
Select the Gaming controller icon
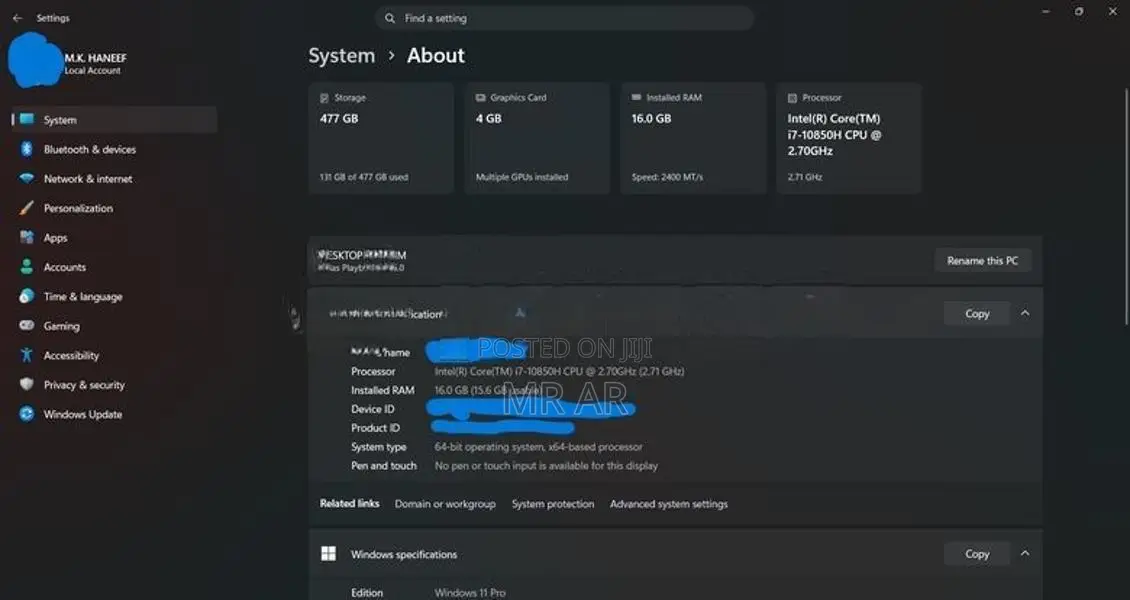pos(27,326)
